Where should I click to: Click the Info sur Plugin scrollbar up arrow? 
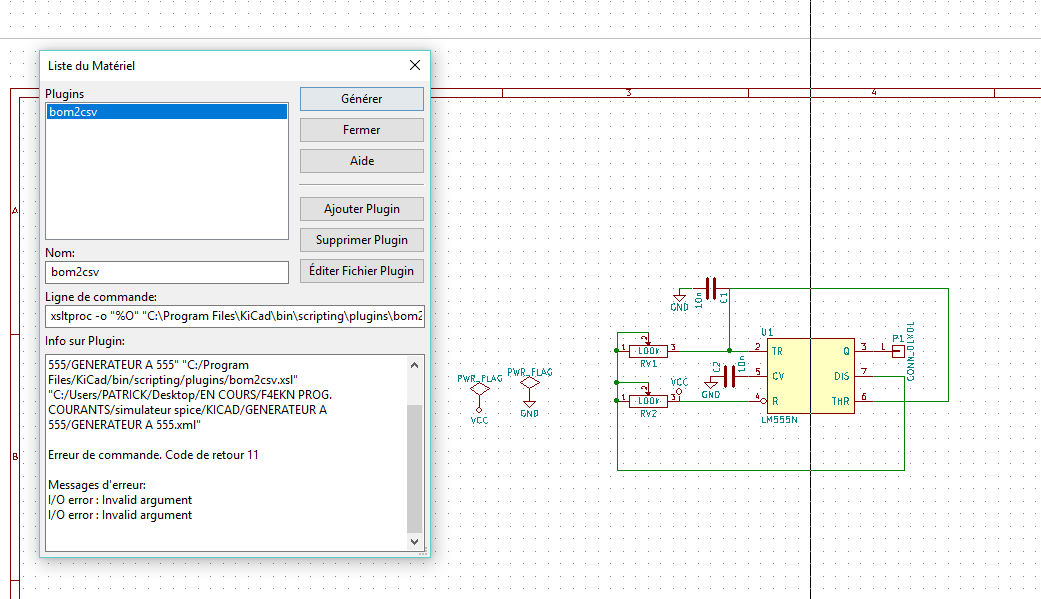click(415, 364)
